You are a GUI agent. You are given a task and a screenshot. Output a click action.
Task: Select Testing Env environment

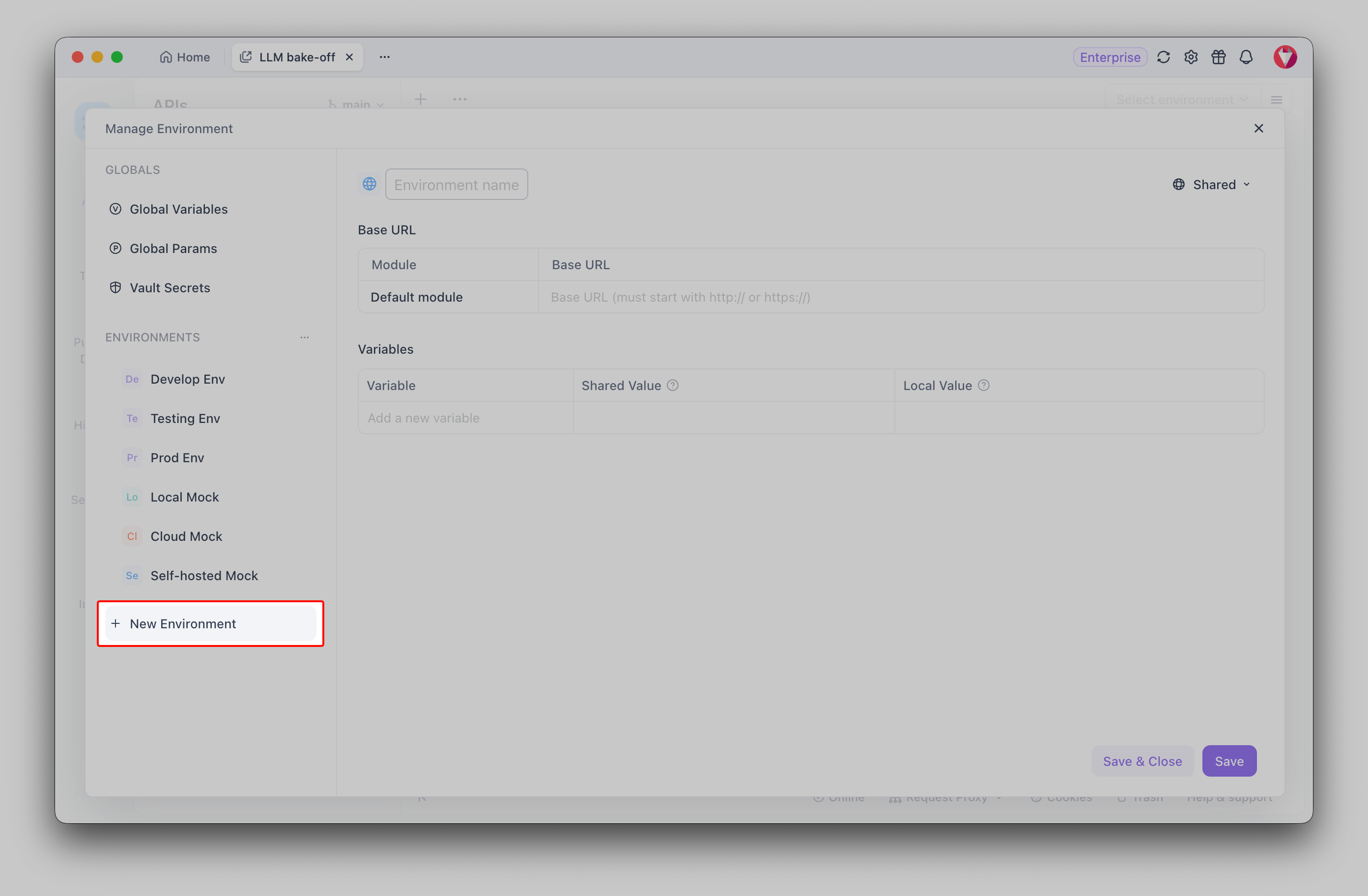210,418
